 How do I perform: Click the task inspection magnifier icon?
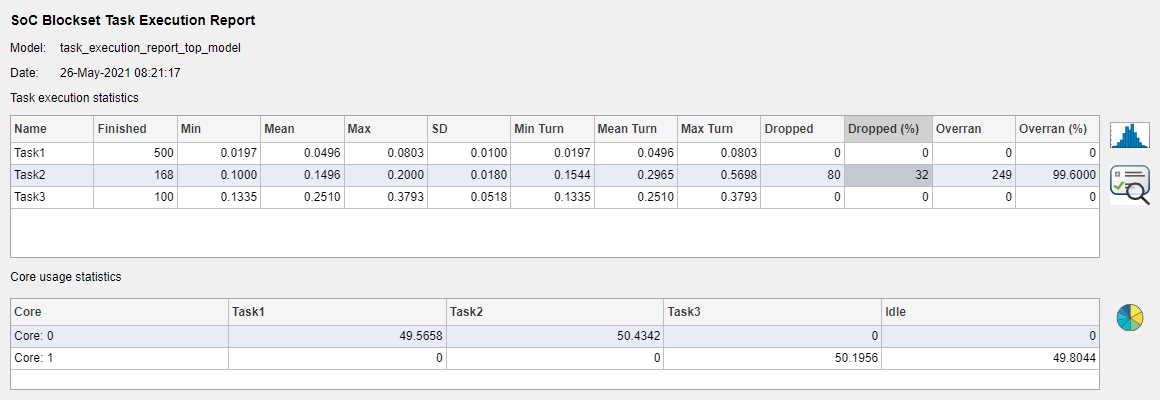[x=1130, y=185]
